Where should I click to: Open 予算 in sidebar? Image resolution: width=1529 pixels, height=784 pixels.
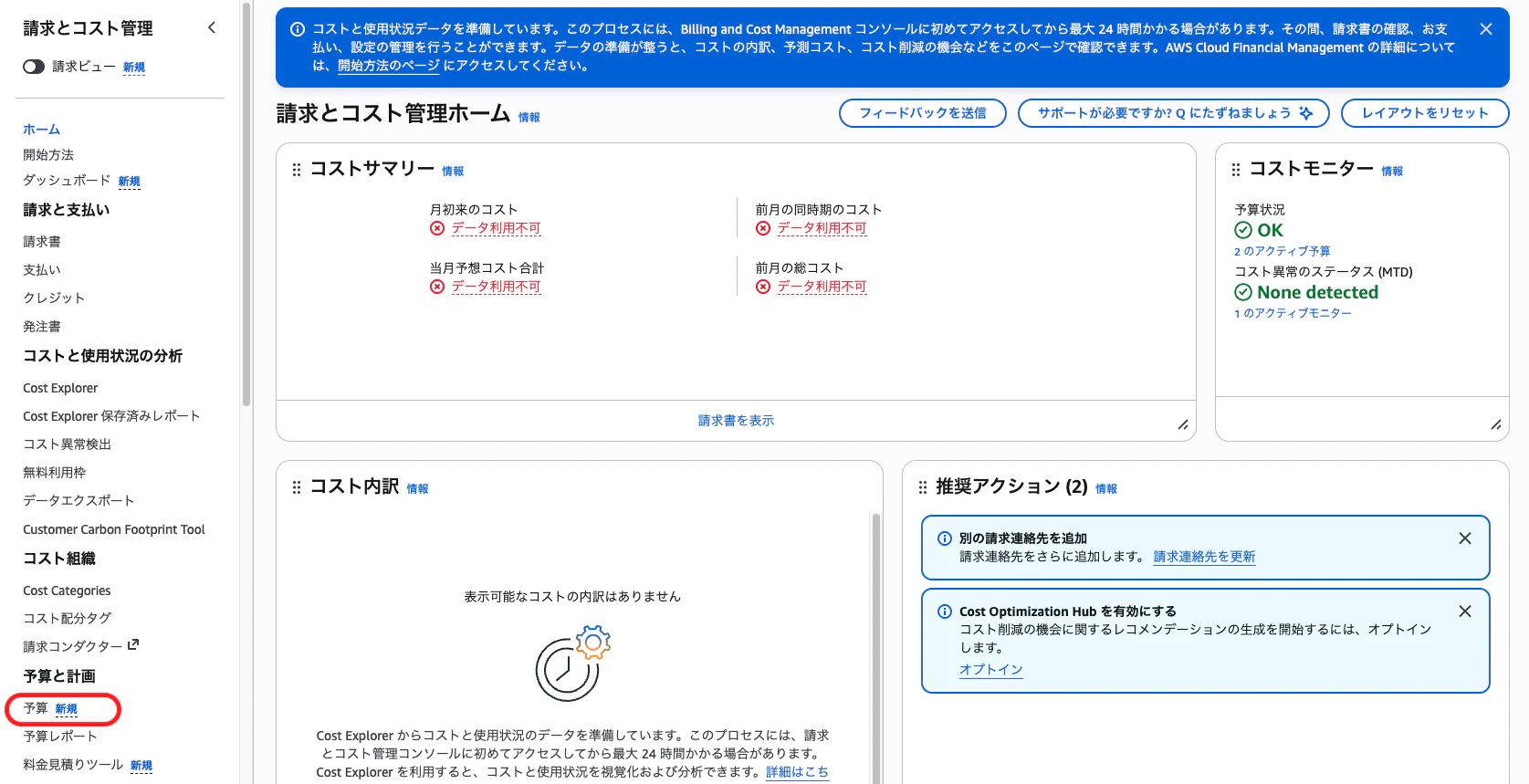(x=36, y=708)
